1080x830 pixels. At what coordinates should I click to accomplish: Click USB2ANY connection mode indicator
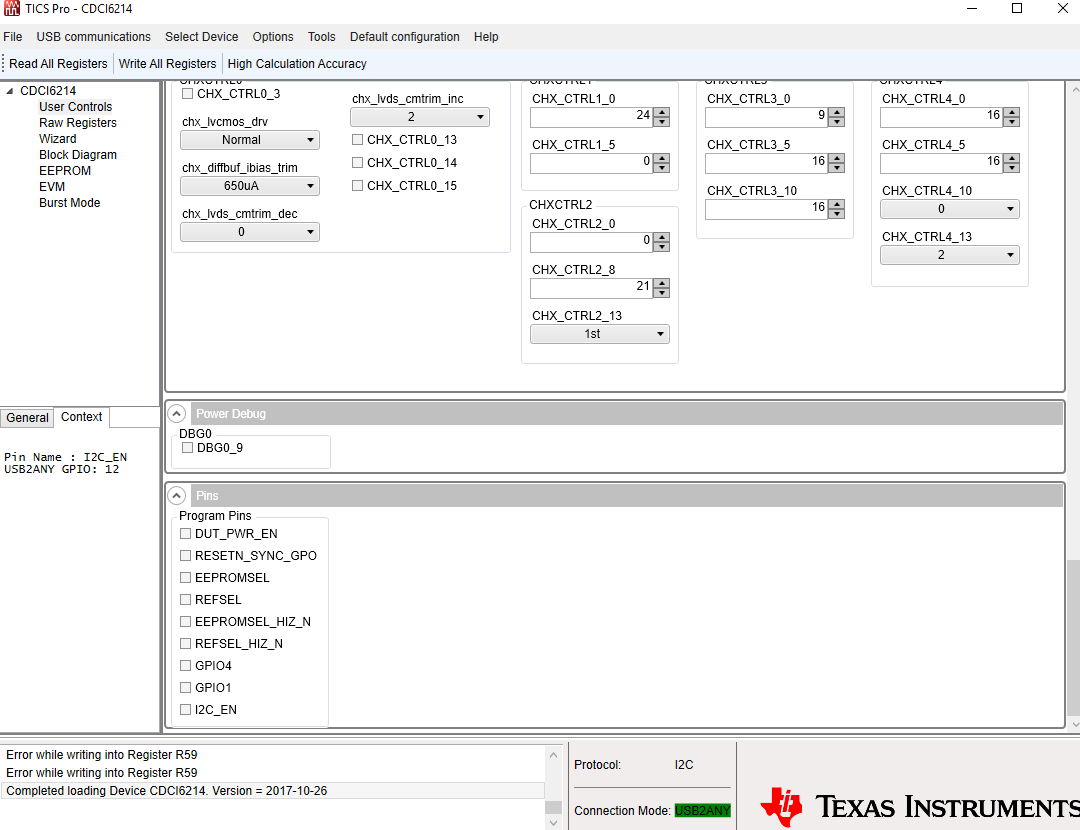pyautogui.click(x=703, y=811)
